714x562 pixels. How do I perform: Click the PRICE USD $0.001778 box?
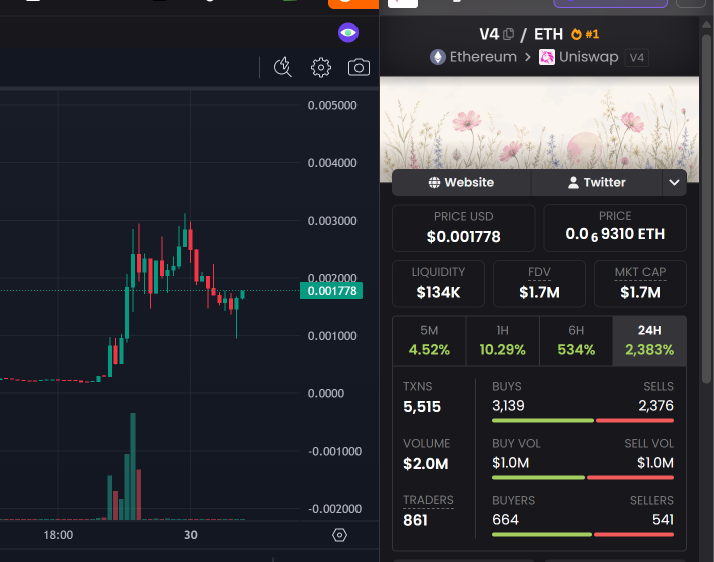pyautogui.click(x=464, y=228)
